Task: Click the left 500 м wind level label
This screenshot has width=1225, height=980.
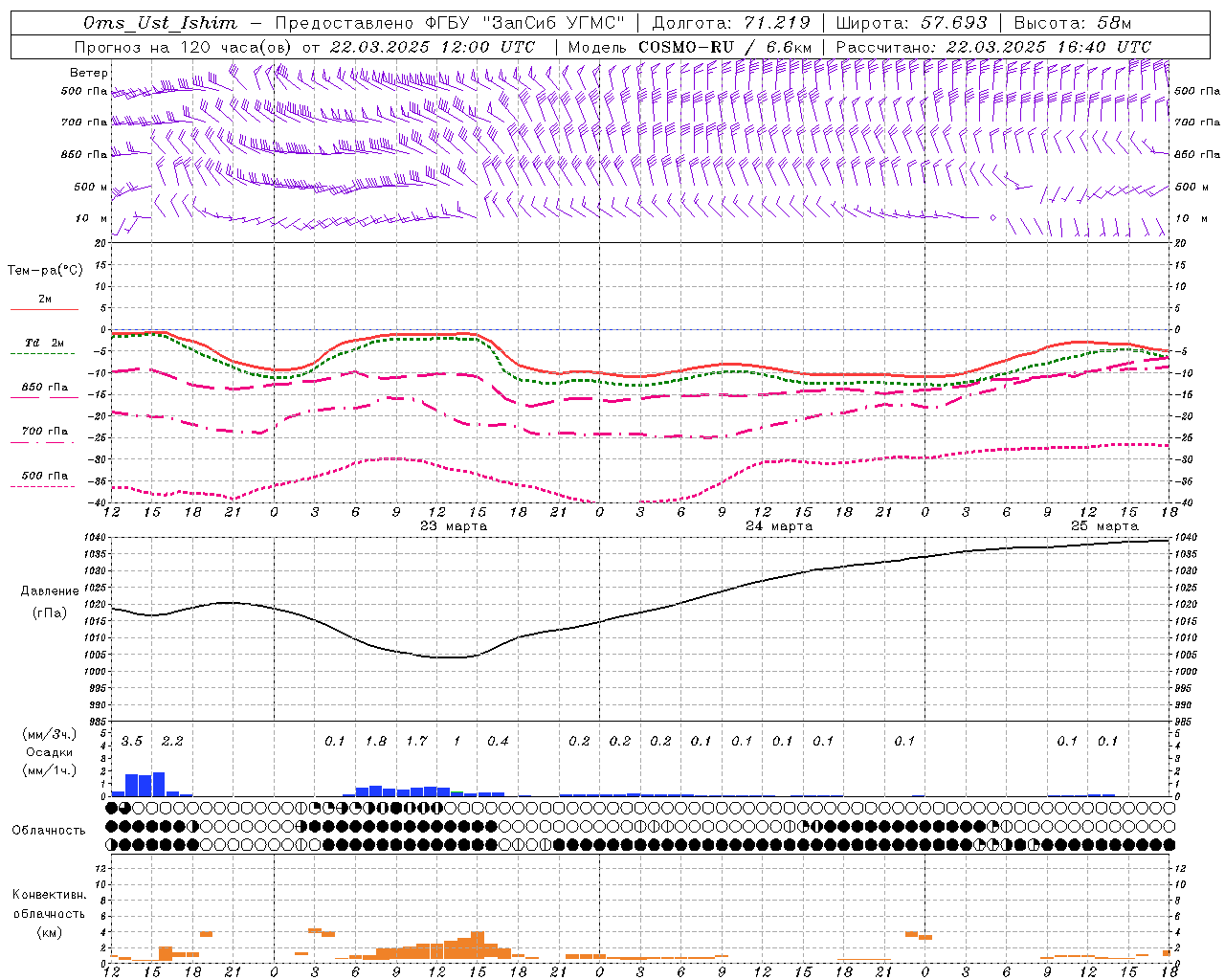Action: 90,187
